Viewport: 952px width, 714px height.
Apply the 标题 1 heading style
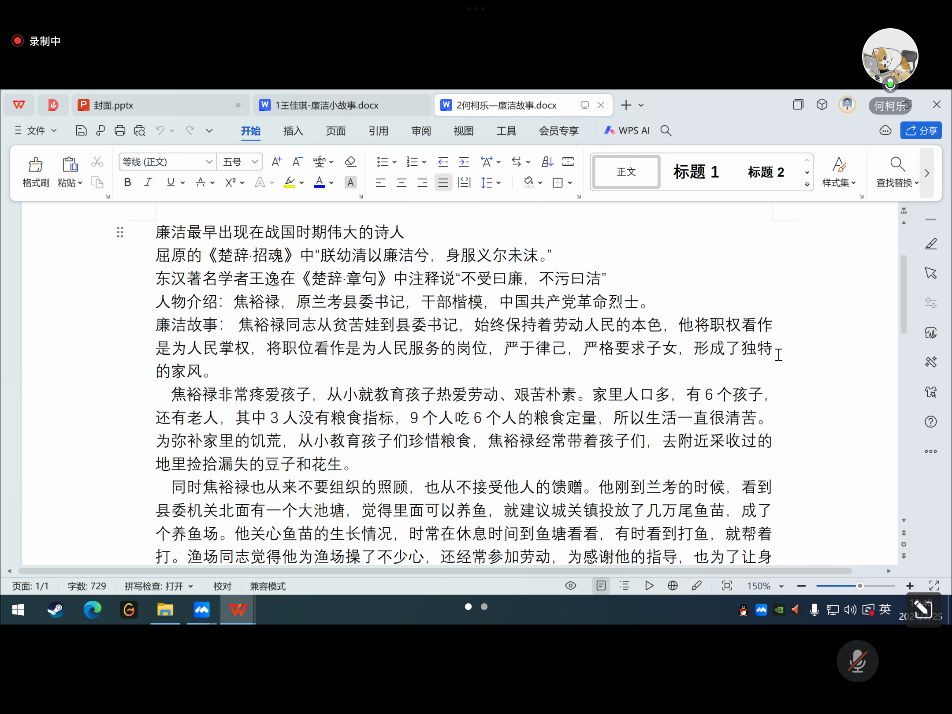(696, 172)
